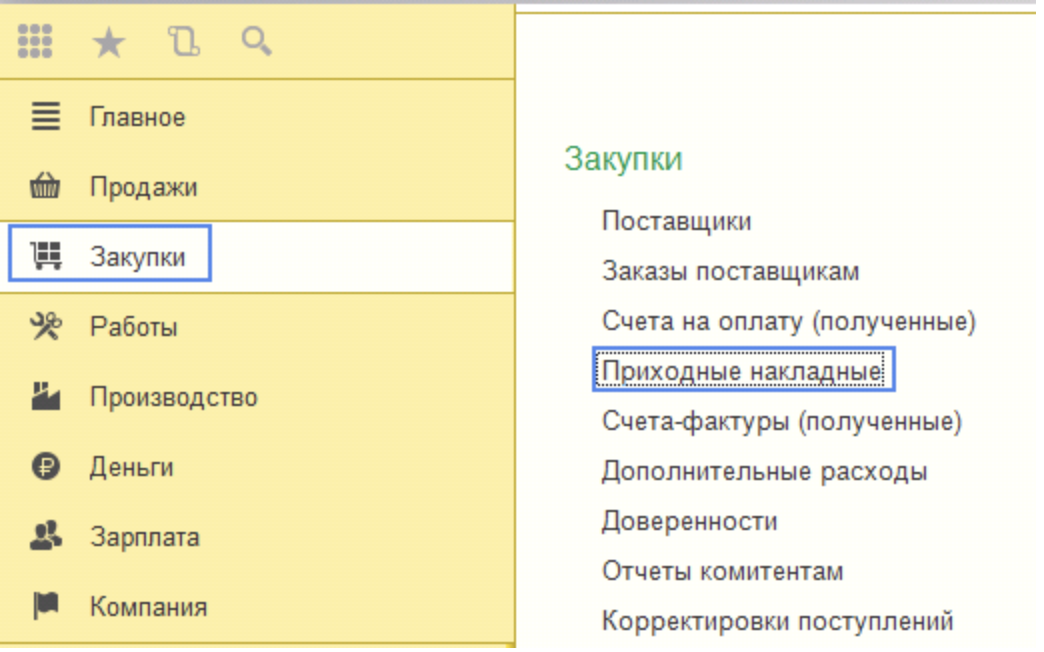Open the sections grid menu icon
The height and width of the screenshot is (652, 1044).
pyautogui.click(x=35, y=41)
